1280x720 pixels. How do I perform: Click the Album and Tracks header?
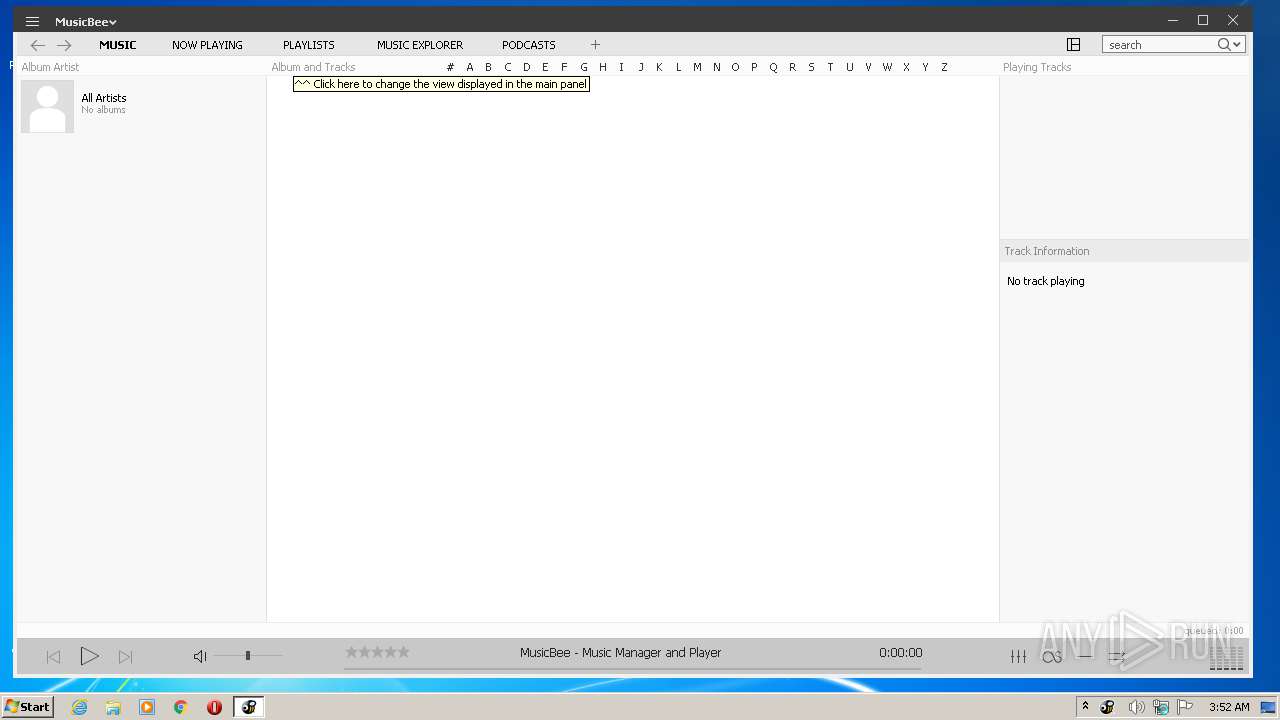(313, 67)
